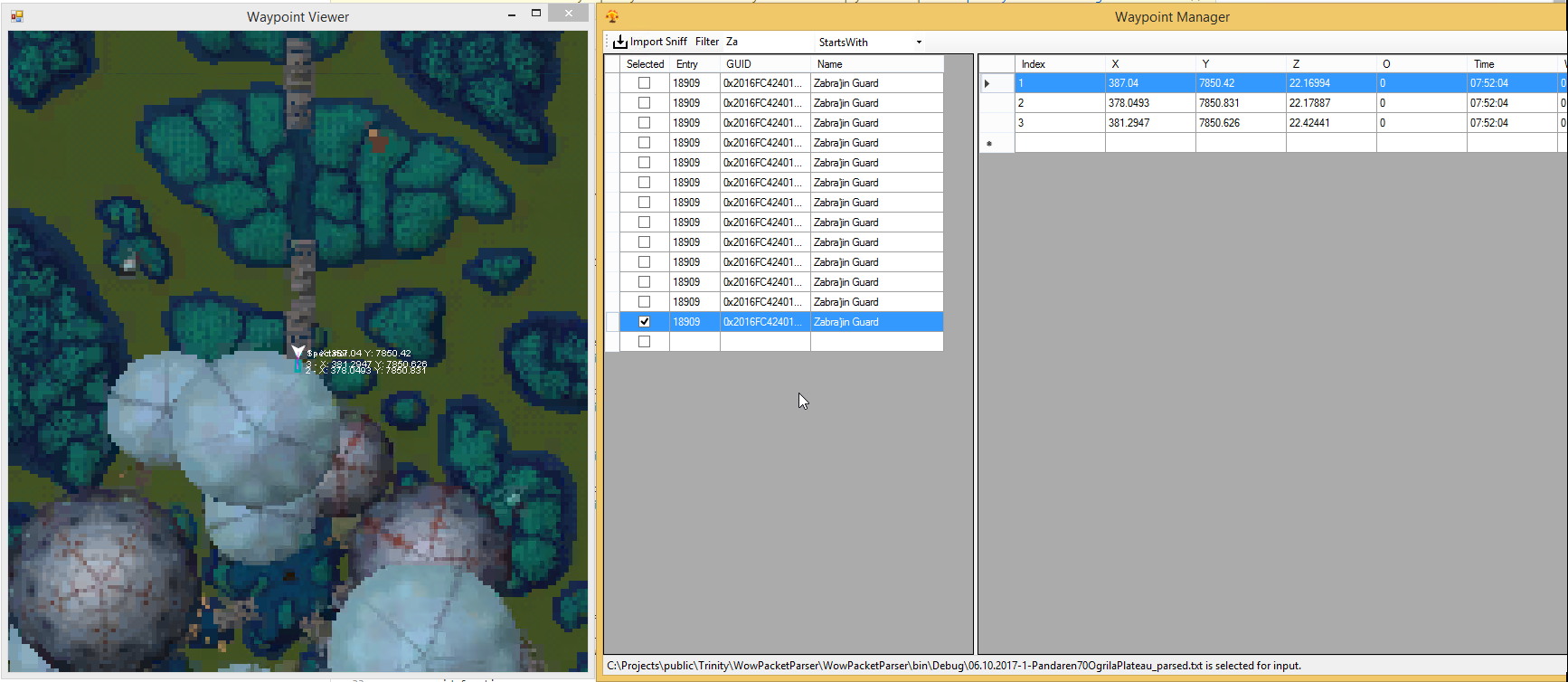Click the status bar file path text
The height and width of the screenshot is (682, 1568).
pyautogui.click(x=953, y=666)
